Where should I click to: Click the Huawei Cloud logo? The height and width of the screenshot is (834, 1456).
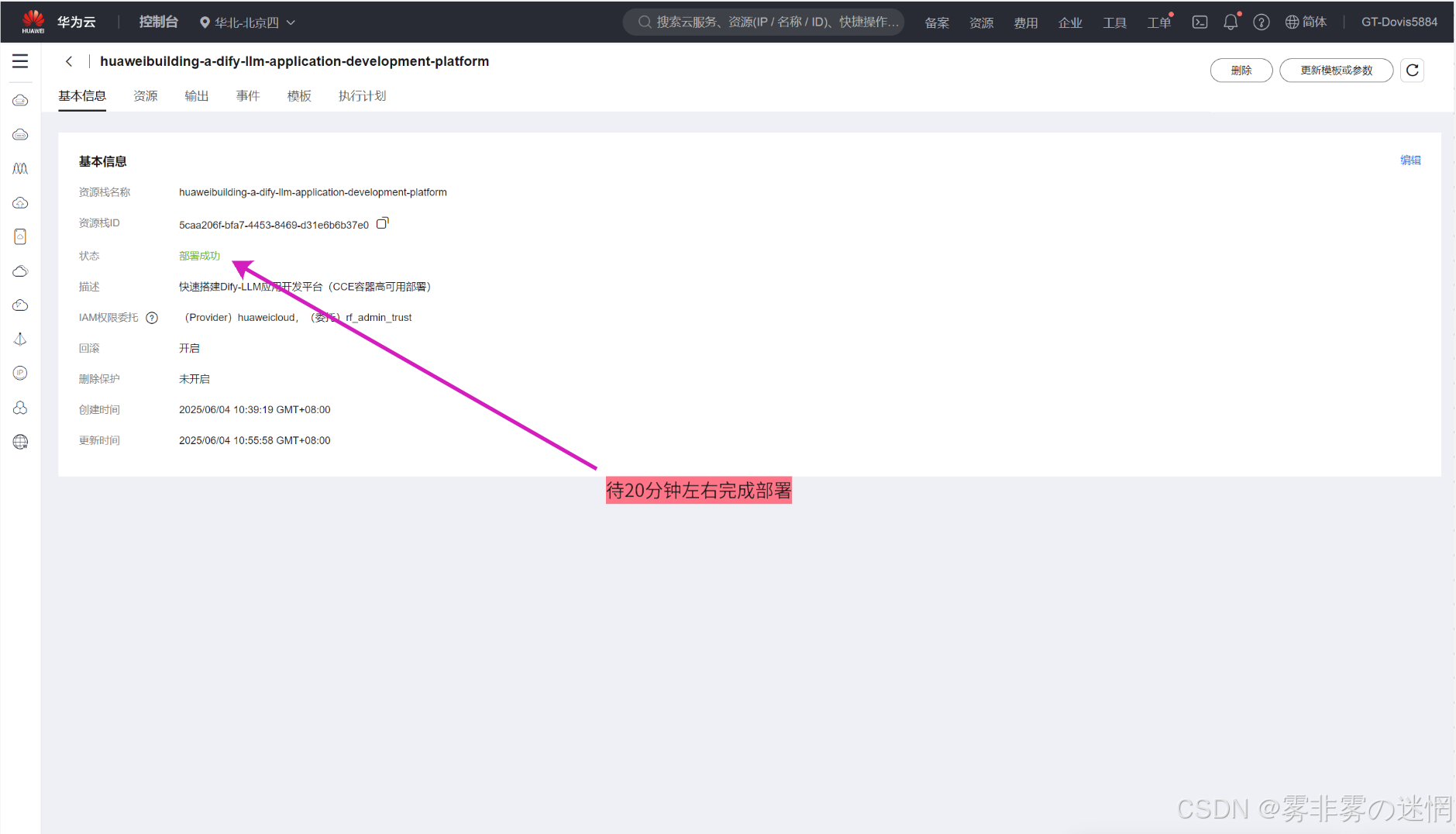click(33, 22)
